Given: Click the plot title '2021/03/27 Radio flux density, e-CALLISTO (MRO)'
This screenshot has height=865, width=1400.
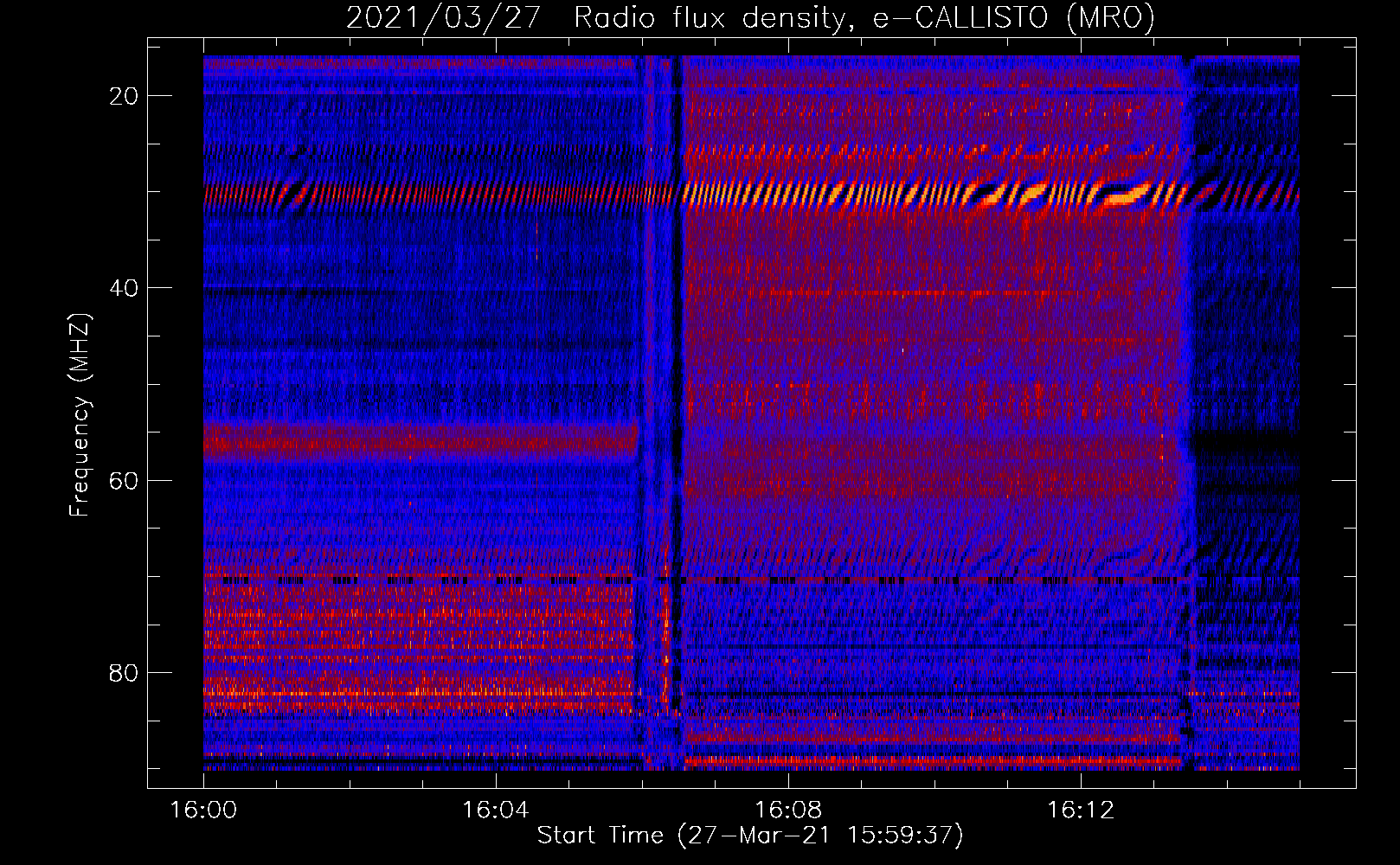Looking at the screenshot, I should (750, 17).
